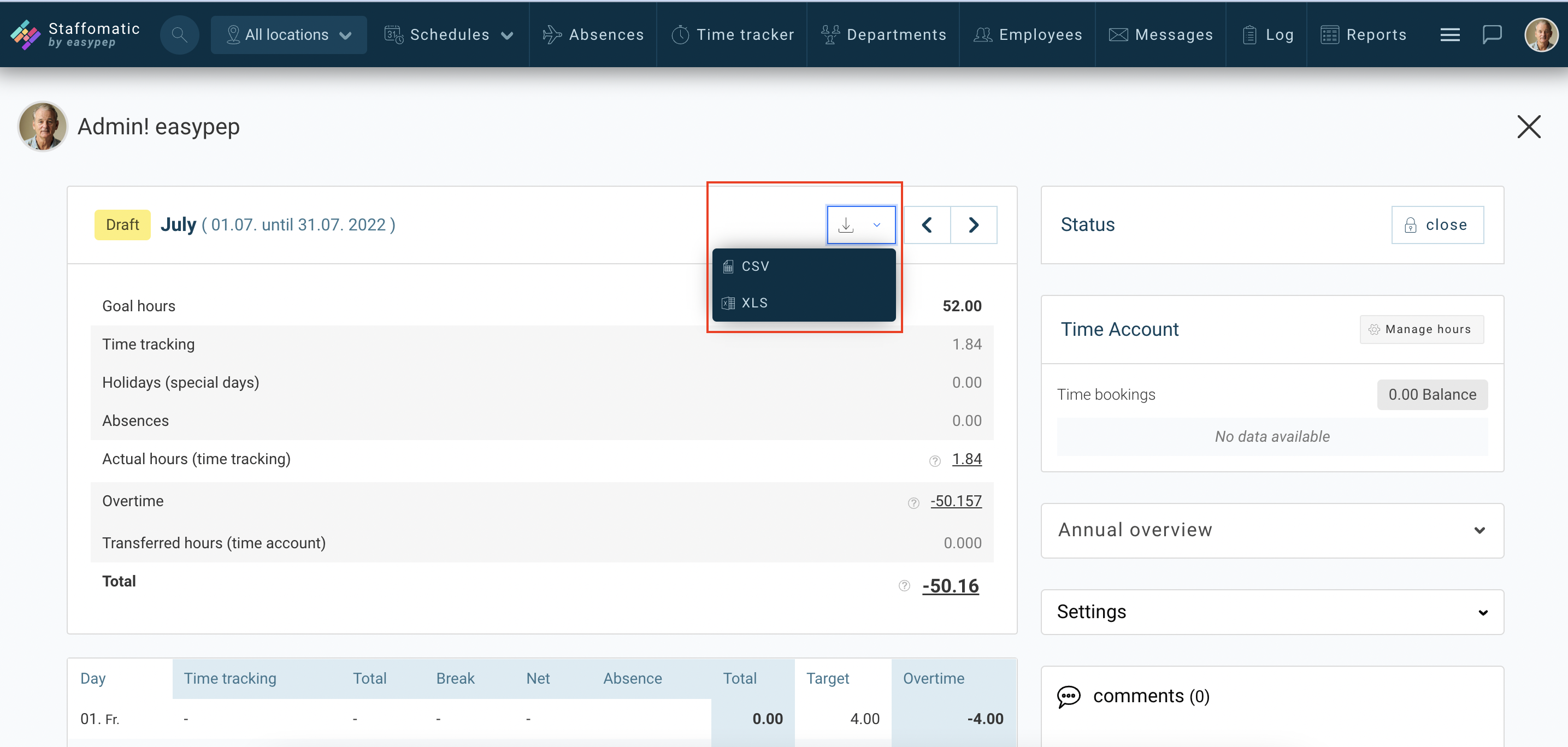Screen dimensions: 1568x747
Task: Click the July date range heading
Action: coord(278,224)
